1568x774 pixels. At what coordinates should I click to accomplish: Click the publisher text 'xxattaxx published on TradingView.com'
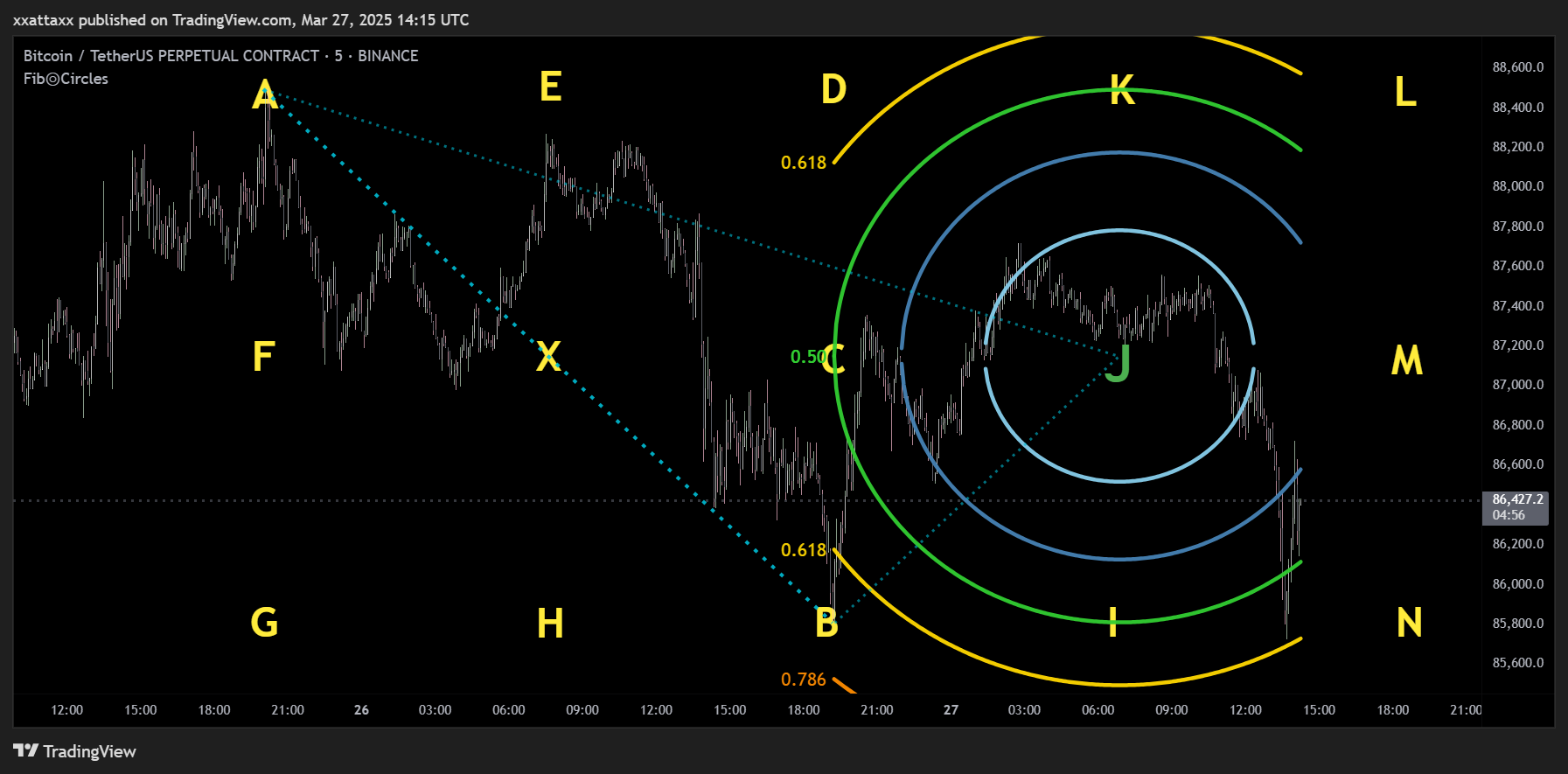pos(153,19)
